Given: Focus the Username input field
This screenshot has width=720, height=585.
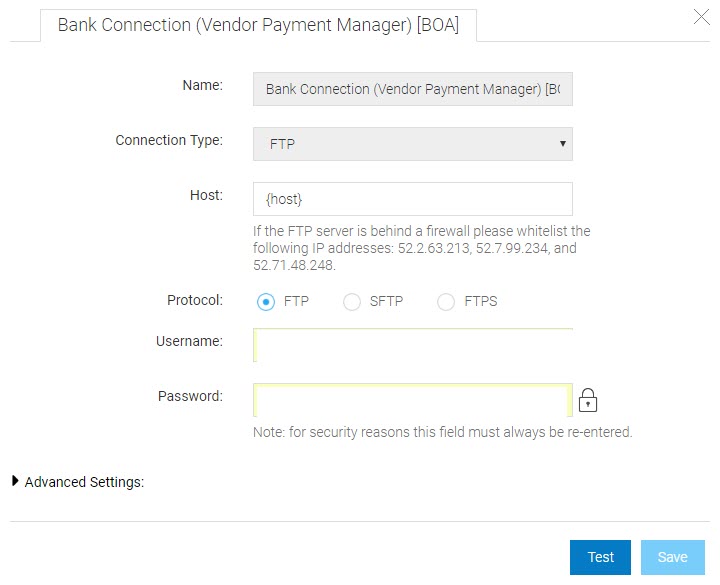Looking at the screenshot, I should pos(412,345).
